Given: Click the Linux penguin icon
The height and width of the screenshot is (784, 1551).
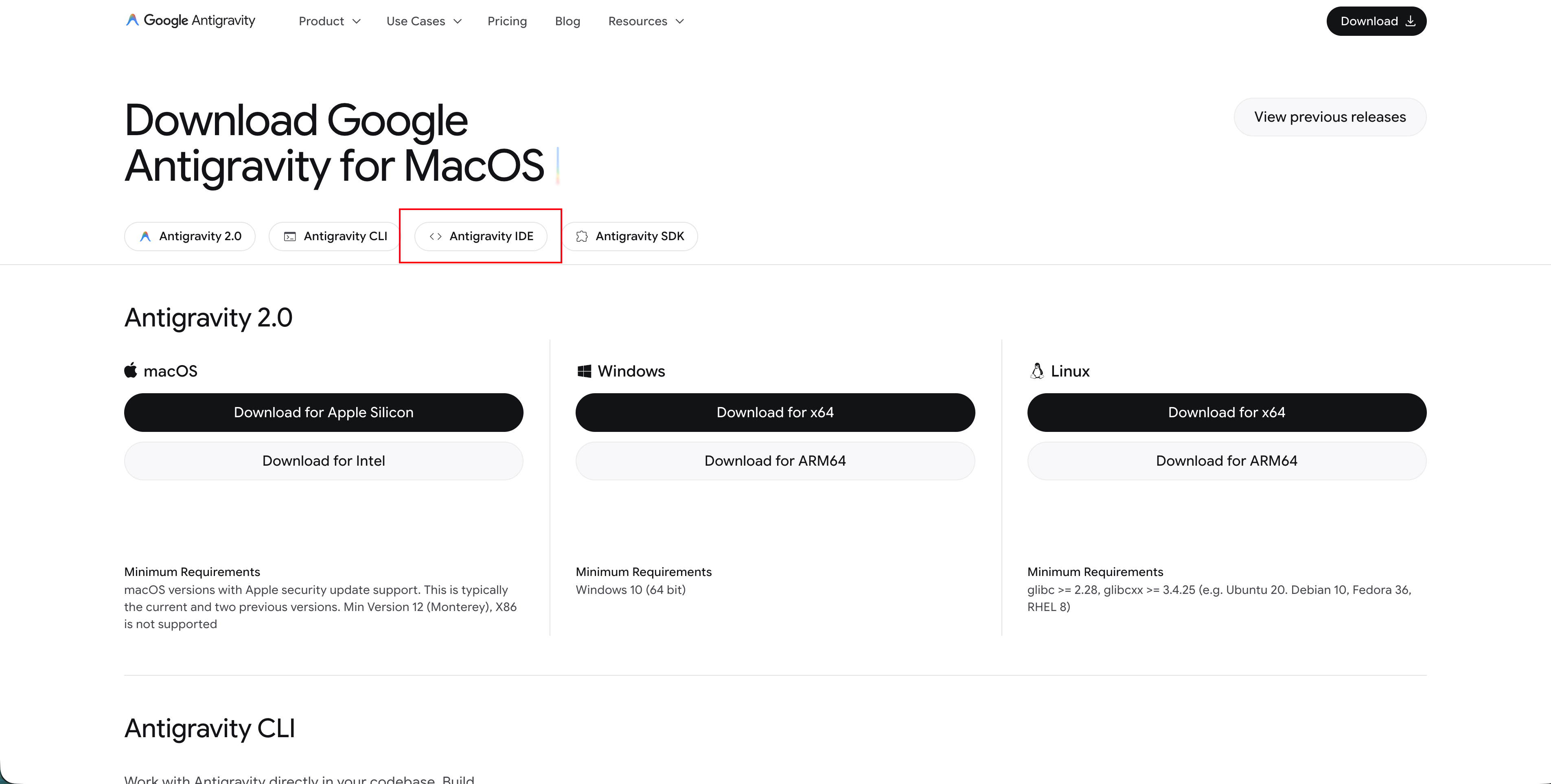Looking at the screenshot, I should 1037,371.
